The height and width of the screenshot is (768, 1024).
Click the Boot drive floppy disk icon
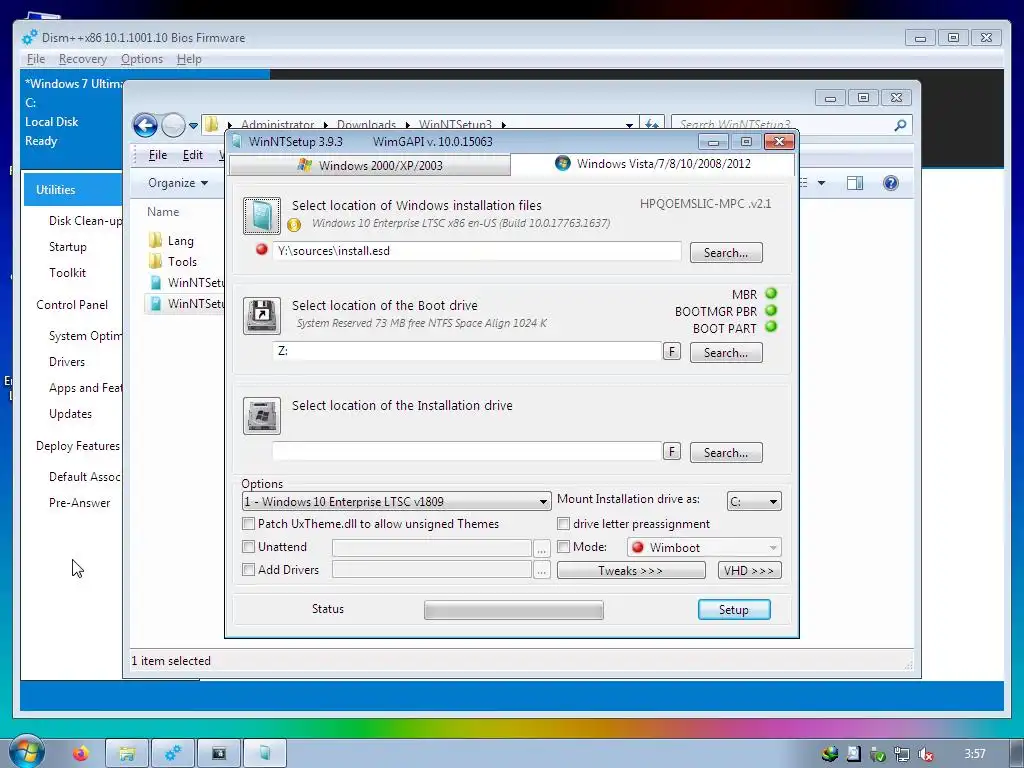[x=262, y=315]
